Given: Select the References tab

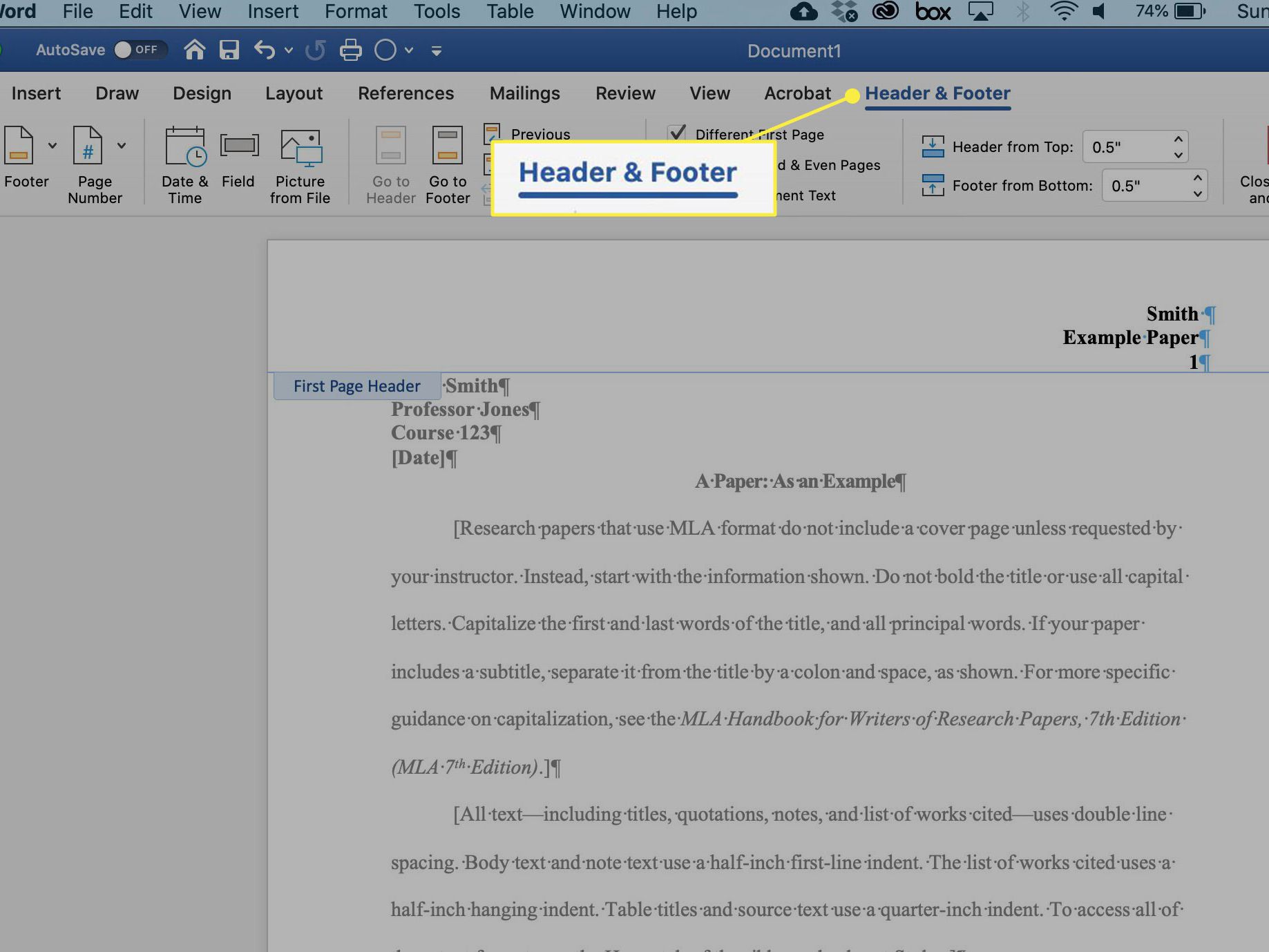Looking at the screenshot, I should (406, 93).
